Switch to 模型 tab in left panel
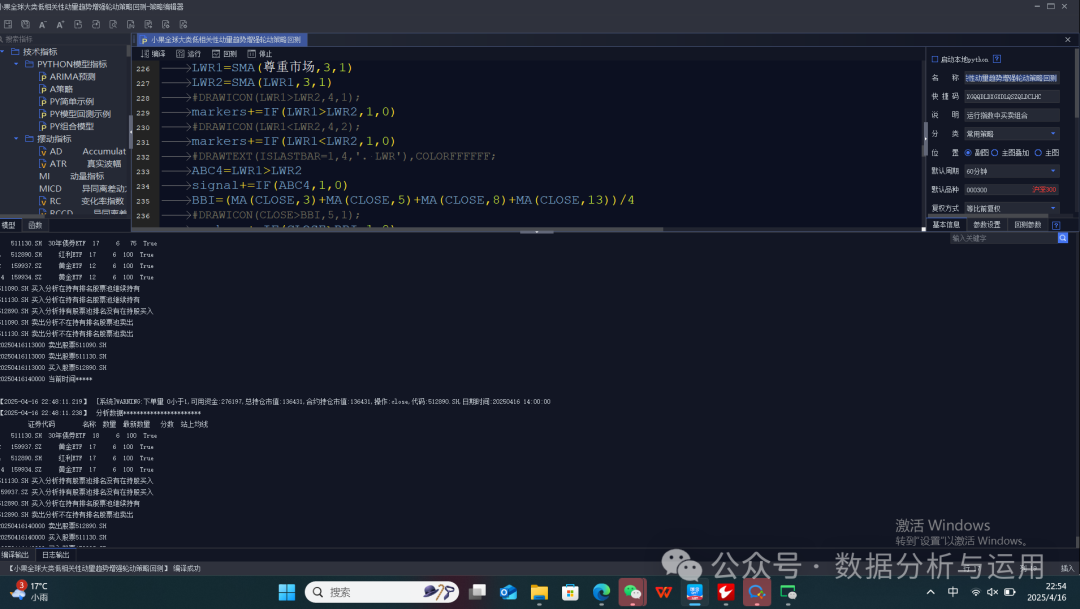Viewport: 1080px width, 609px height. [8, 225]
